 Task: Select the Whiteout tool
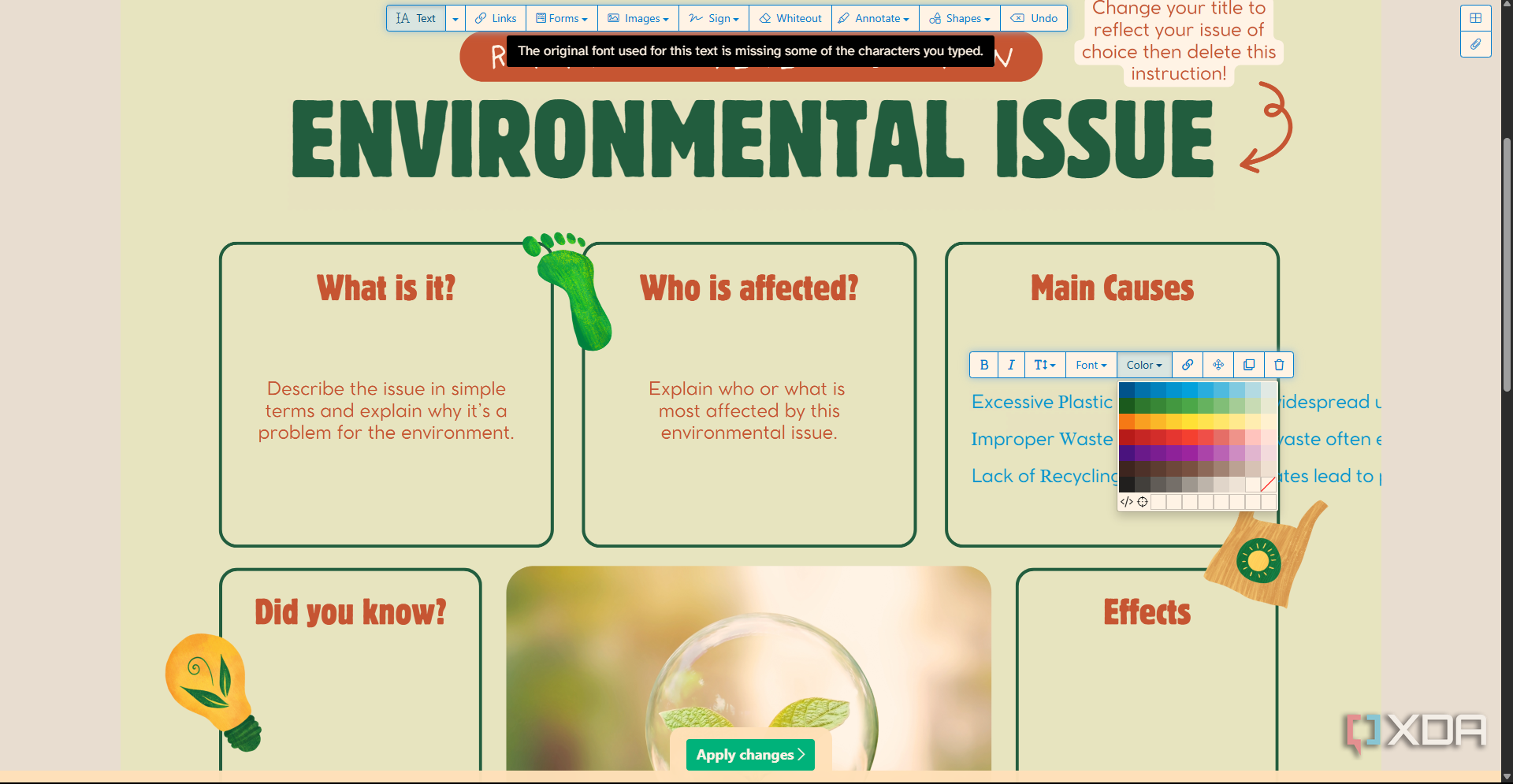[x=790, y=18]
